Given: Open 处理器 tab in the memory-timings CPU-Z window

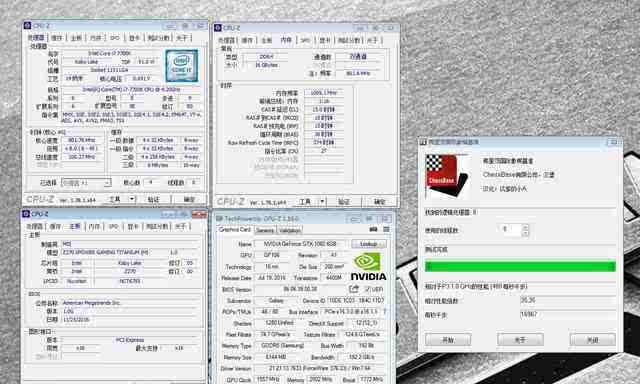Looking at the screenshot, I should (227, 40).
